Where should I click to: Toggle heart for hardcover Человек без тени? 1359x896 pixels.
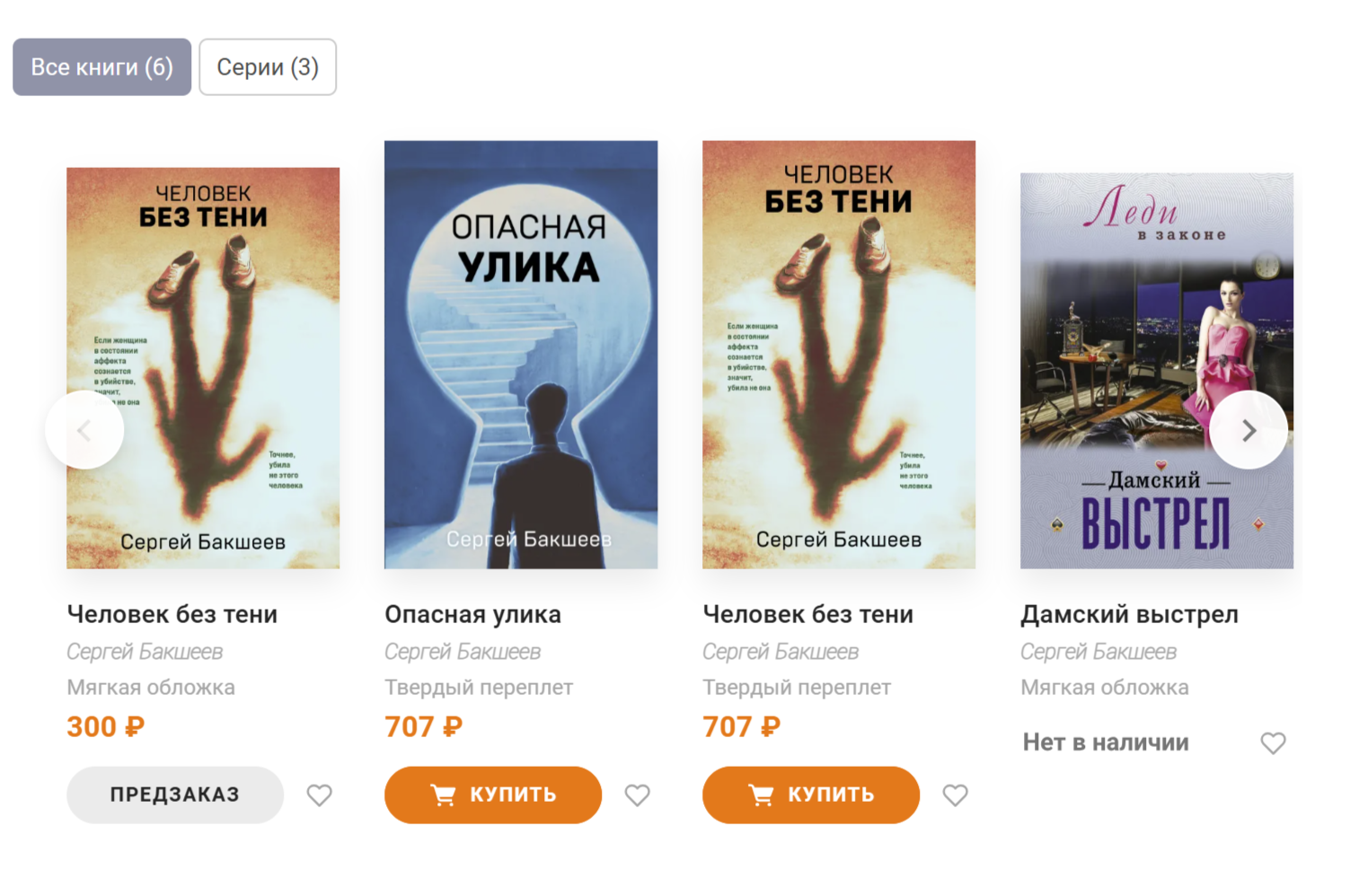[955, 795]
